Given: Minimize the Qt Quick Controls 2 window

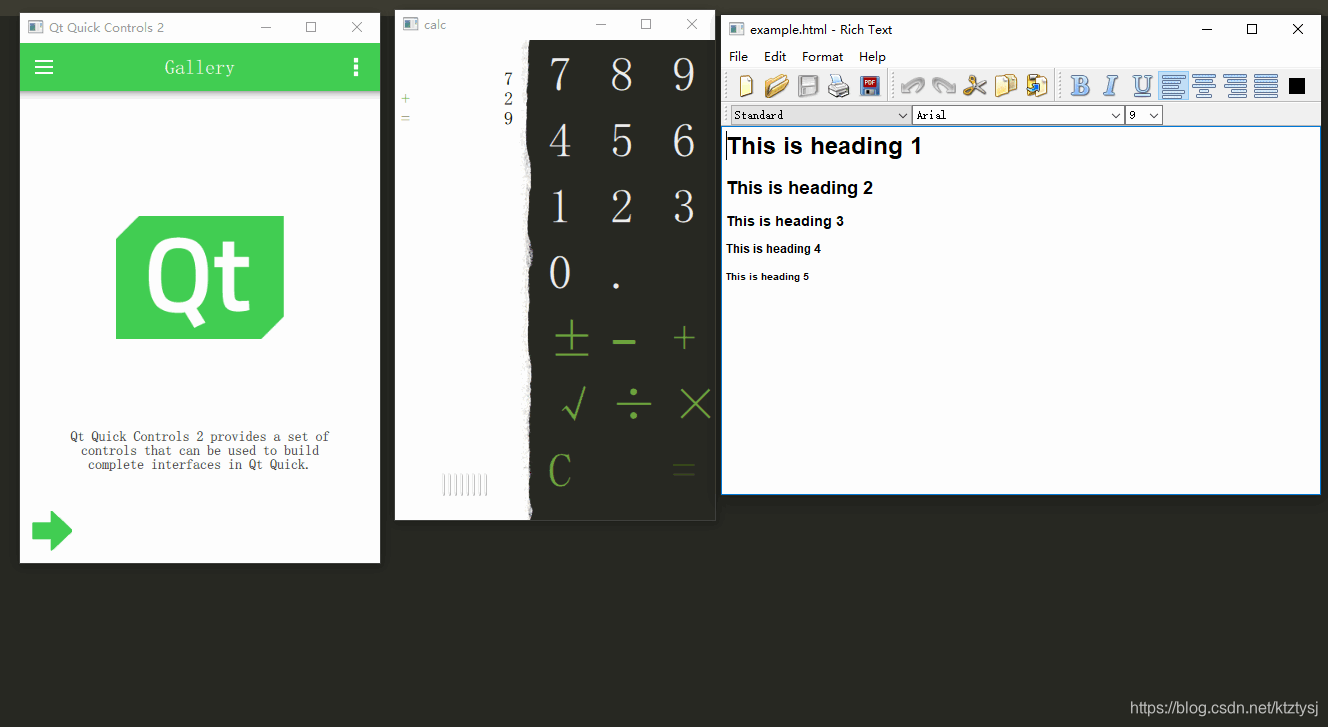Looking at the screenshot, I should coord(266,27).
